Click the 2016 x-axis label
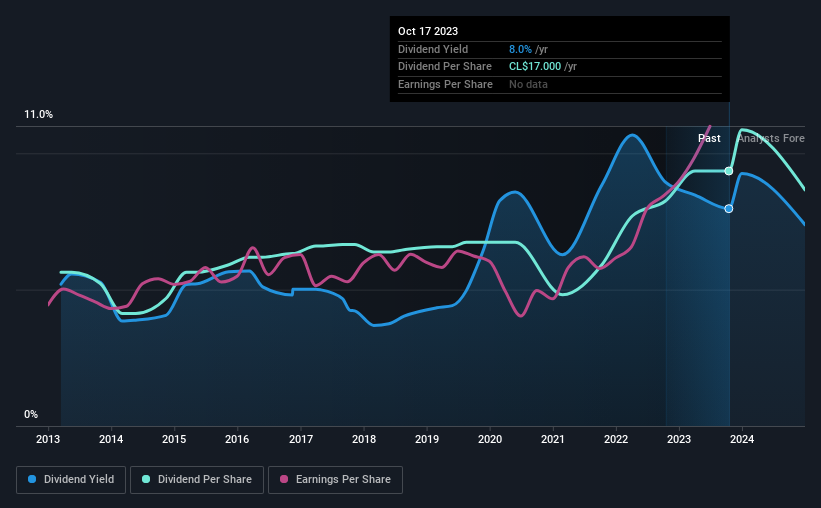821x508 pixels. point(237,439)
